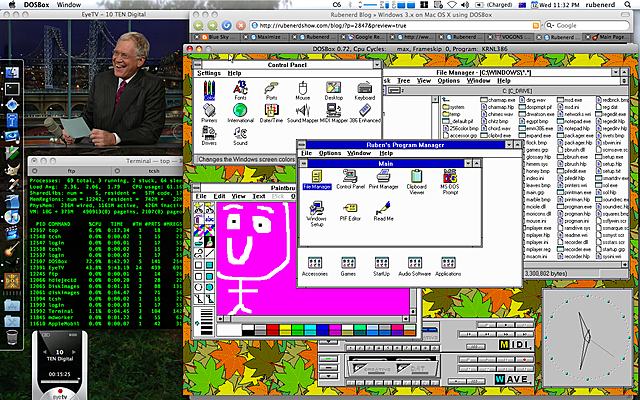Select the temp folder in File Manager
Screen dimensions: 640x400
(x=451, y=114)
